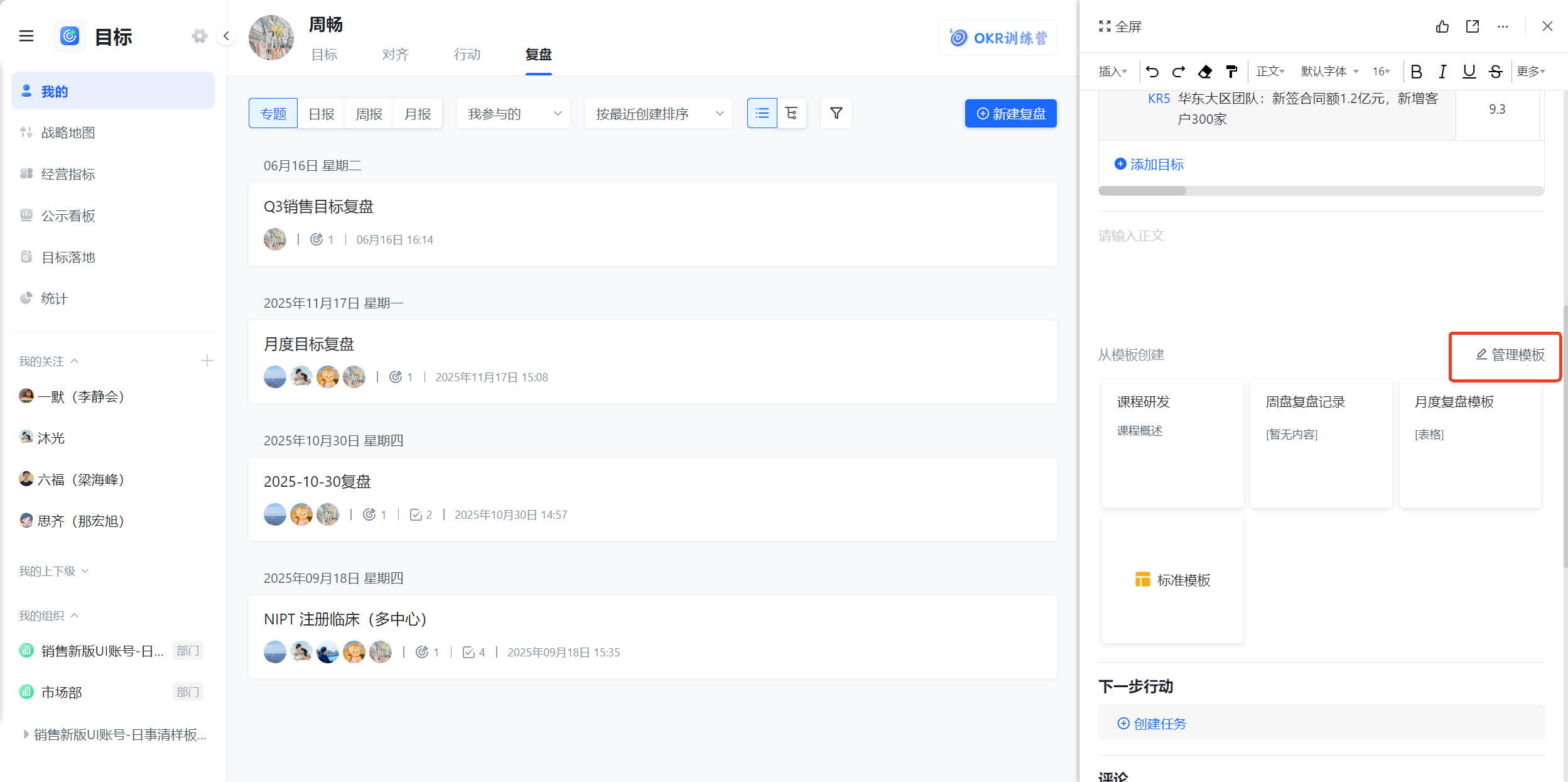Click the 新建复盘 button
The width and height of the screenshot is (1568, 782).
click(x=1010, y=114)
